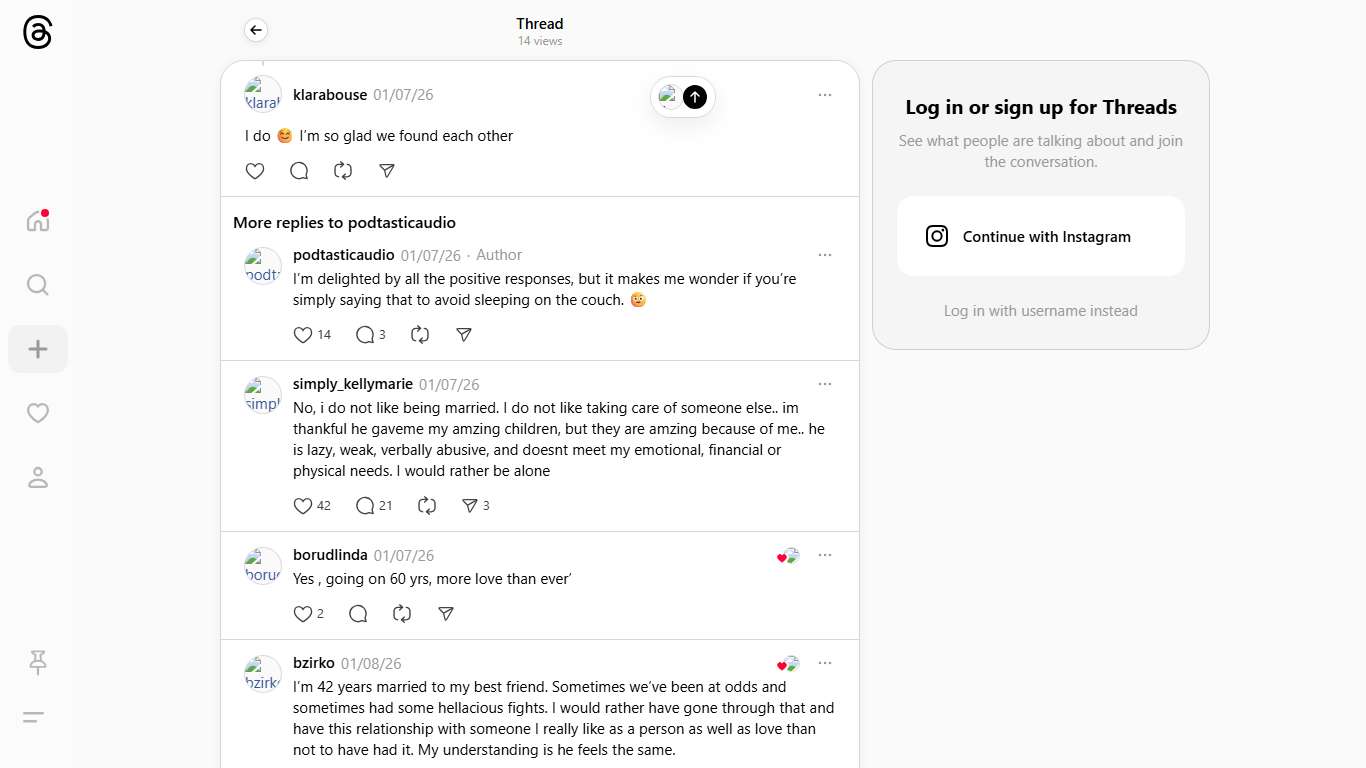This screenshot has width=1366, height=768.
Task: Click simply_kellymarie's profile avatar
Action: (x=263, y=395)
